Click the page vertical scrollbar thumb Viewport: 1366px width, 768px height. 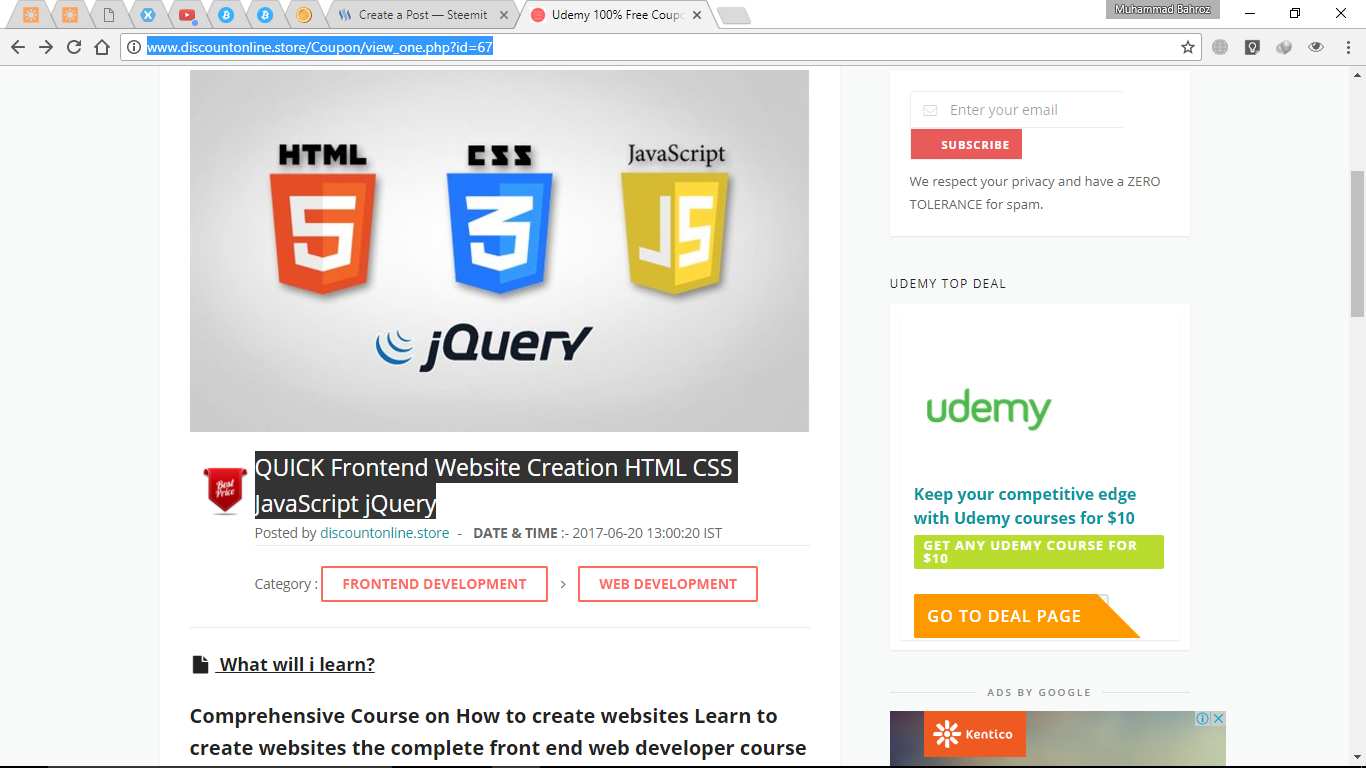point(1357,243)
